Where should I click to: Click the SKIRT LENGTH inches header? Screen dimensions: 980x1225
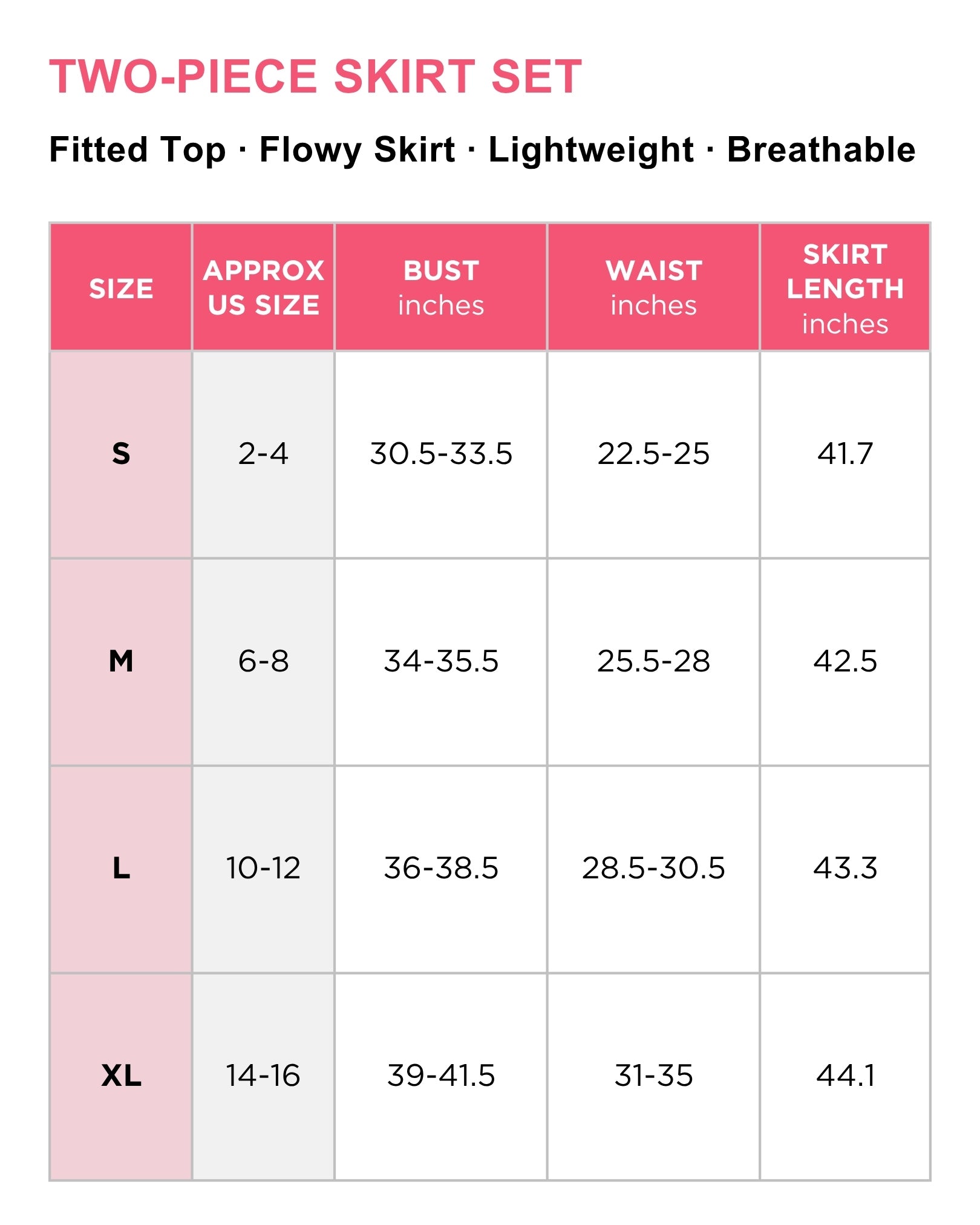844,287
